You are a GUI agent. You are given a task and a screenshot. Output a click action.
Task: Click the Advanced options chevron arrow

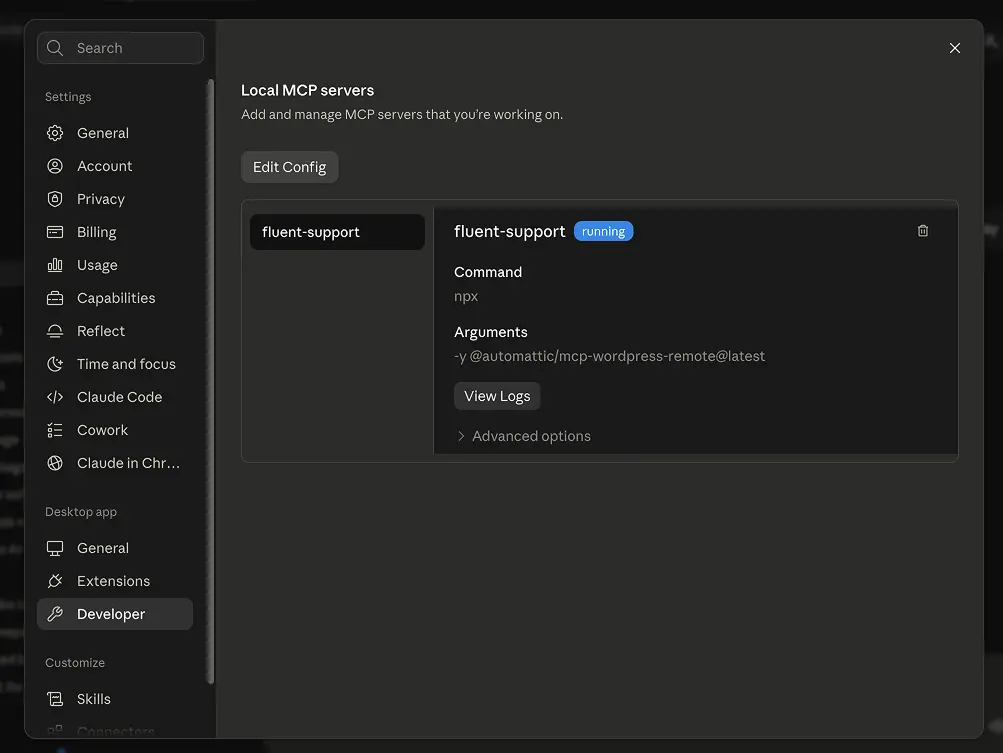click(x=461, y=436)
